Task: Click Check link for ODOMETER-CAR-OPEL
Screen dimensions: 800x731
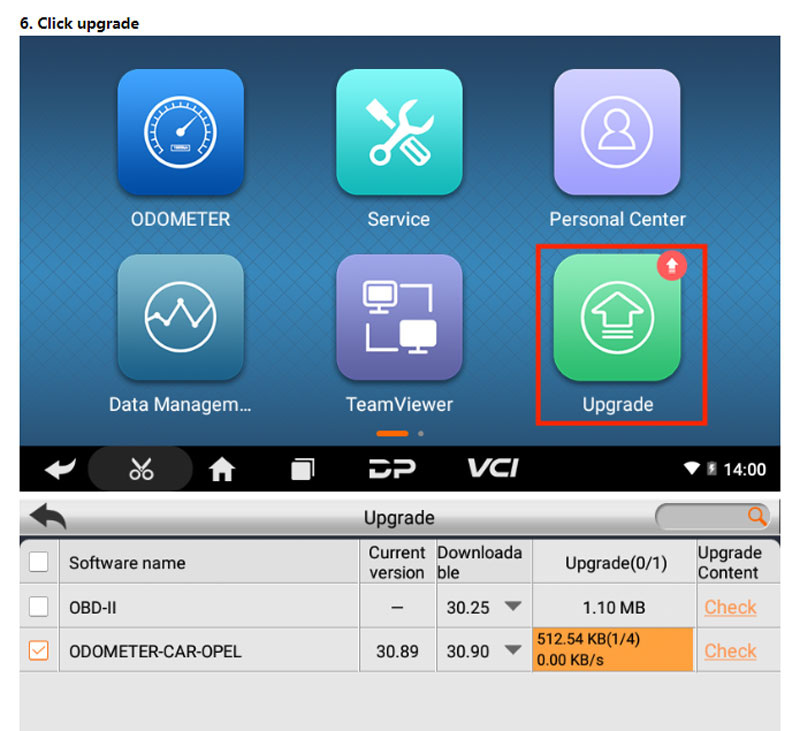Action: pos(730,651)
